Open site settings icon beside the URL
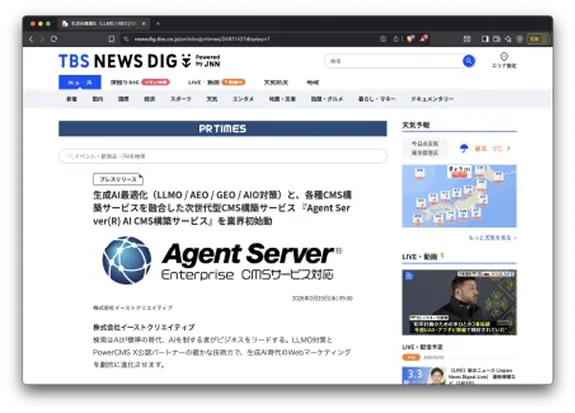The width and height of the screenshot is (575, 413). click(x=126, y=39)
